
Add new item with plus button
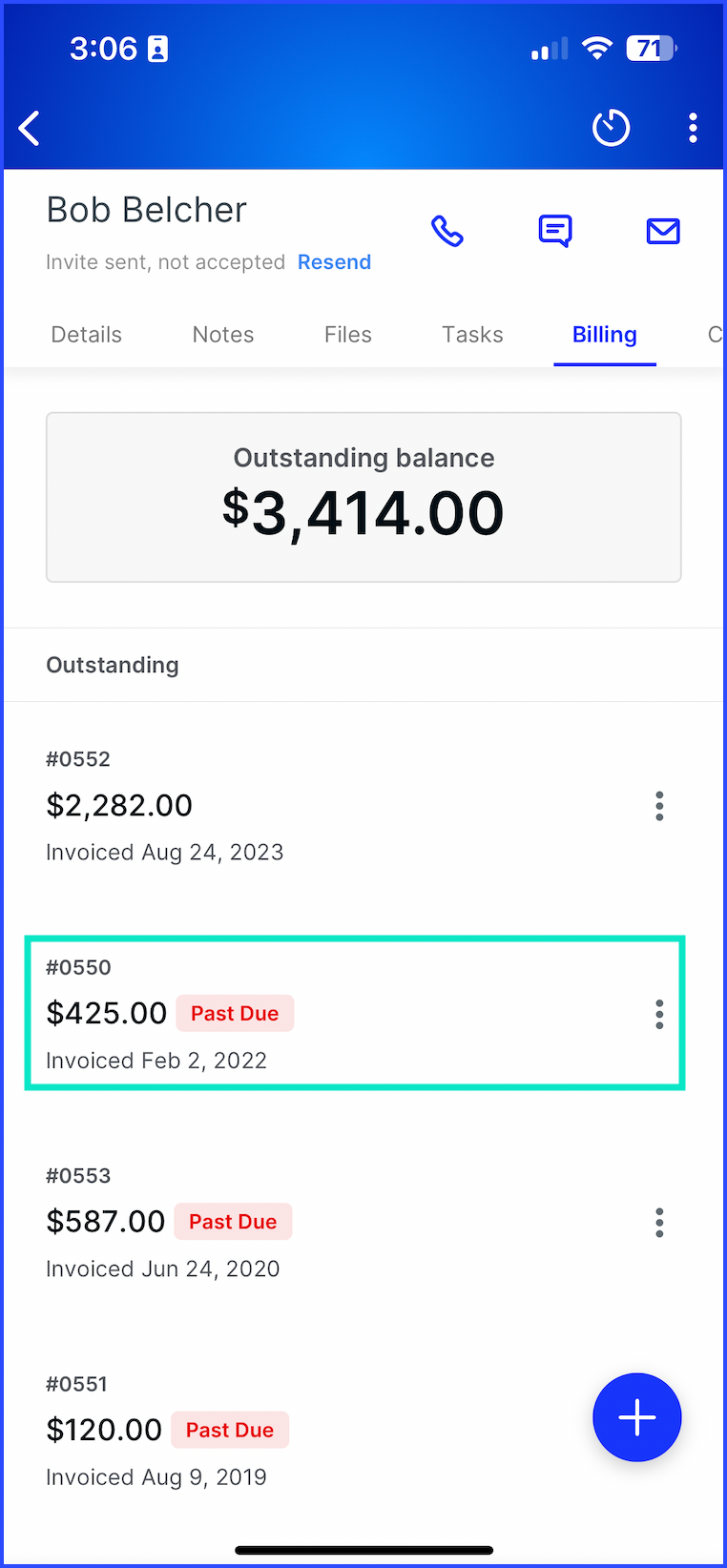click(637, 1417)
